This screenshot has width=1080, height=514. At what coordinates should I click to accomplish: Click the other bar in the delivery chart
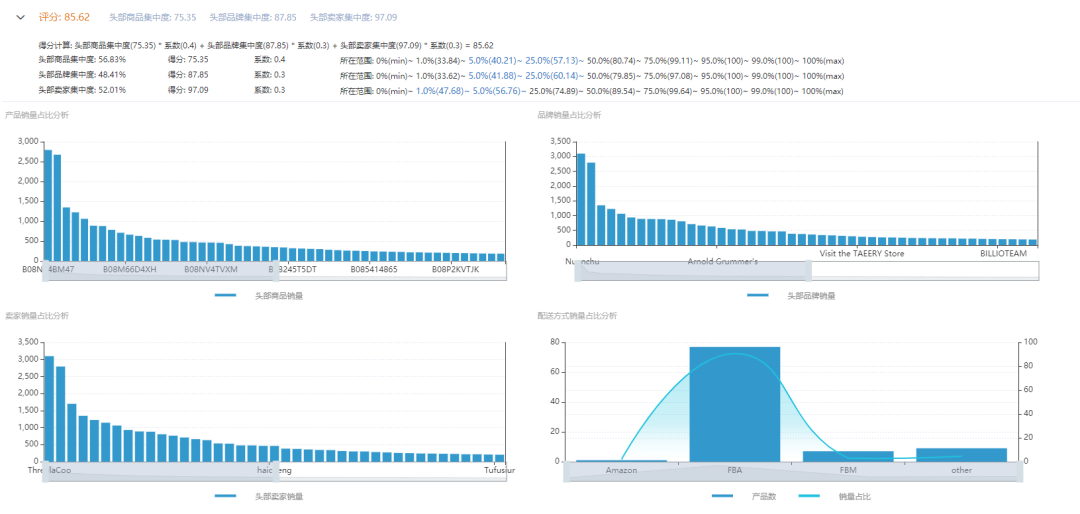point(962,455)
